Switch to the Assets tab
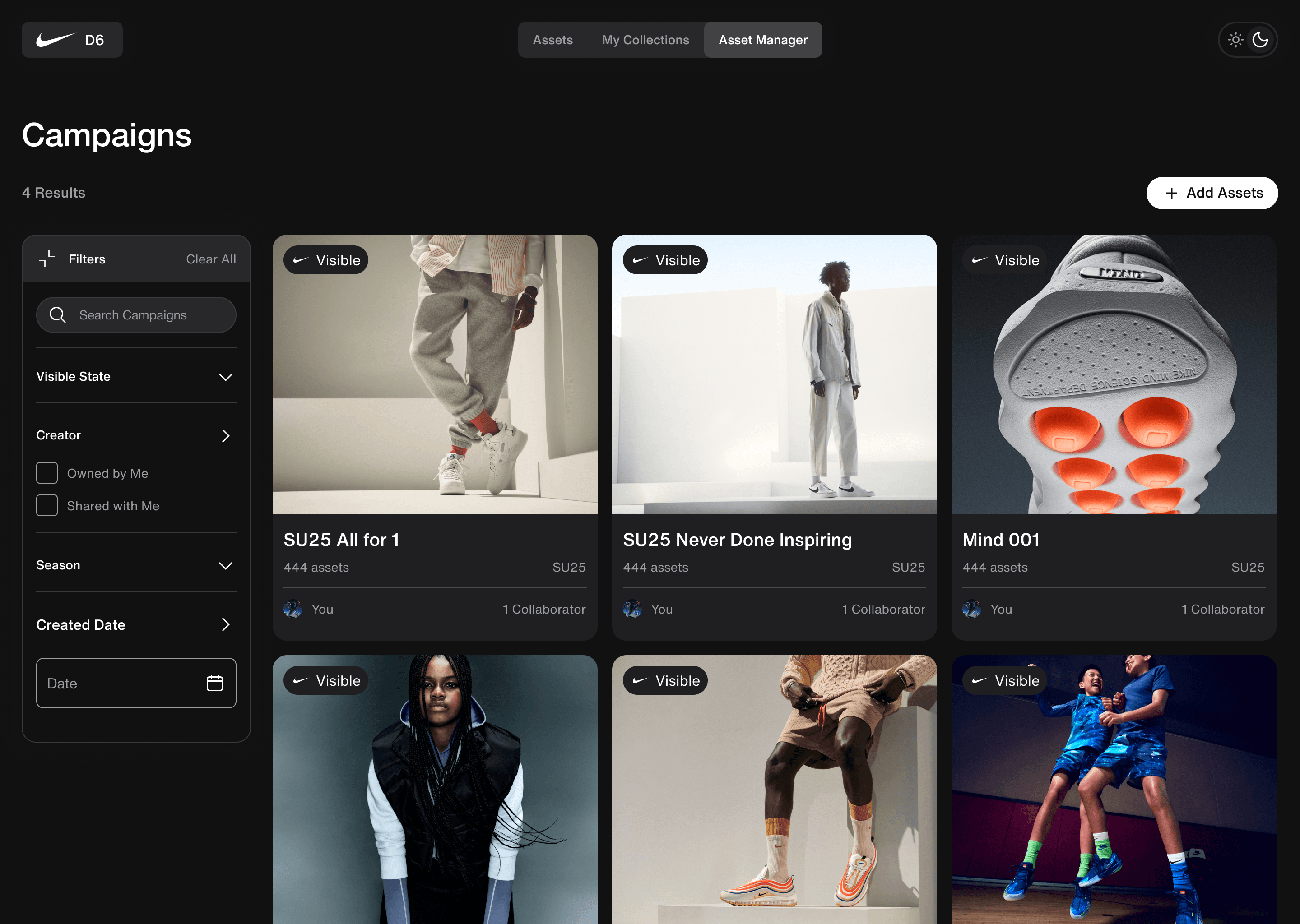 tap(552, 40)
